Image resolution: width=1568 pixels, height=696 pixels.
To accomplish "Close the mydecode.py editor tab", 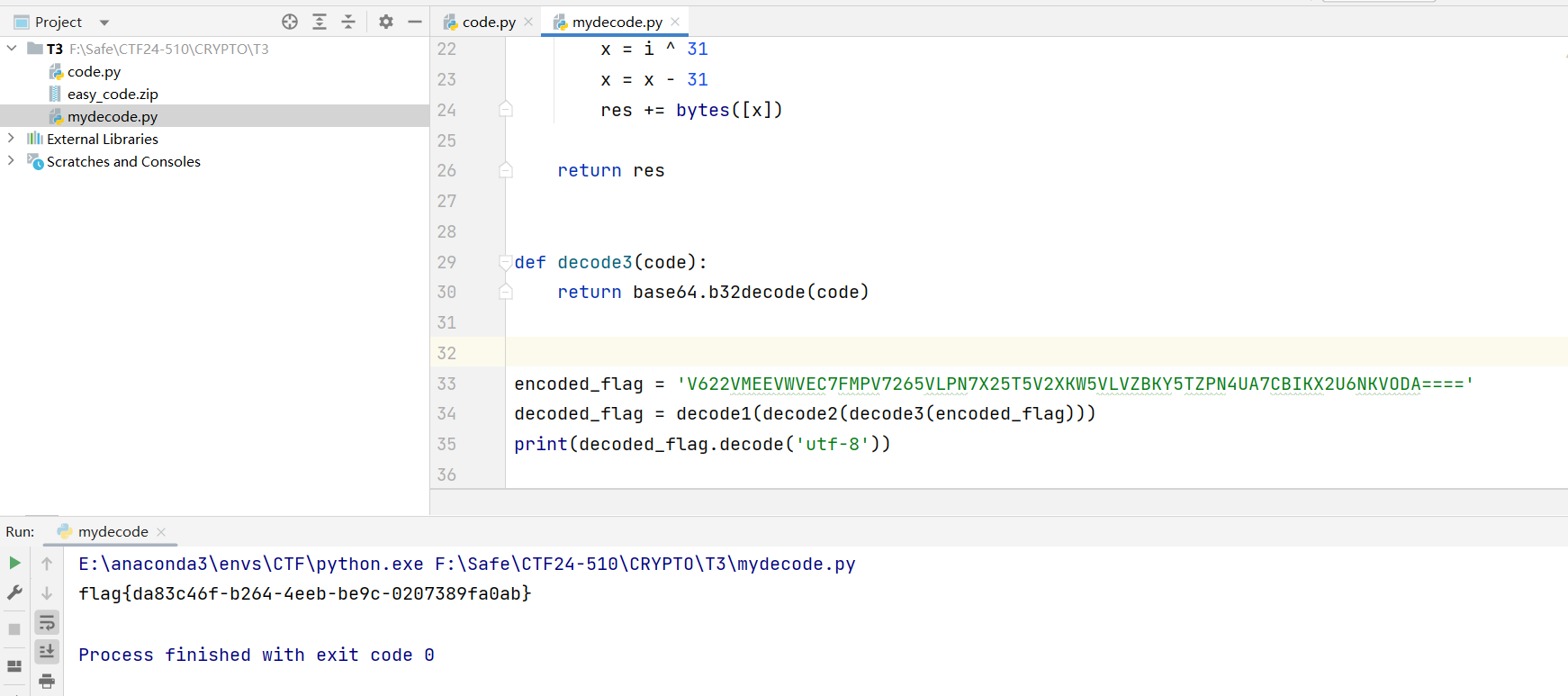I will (675, 22).
